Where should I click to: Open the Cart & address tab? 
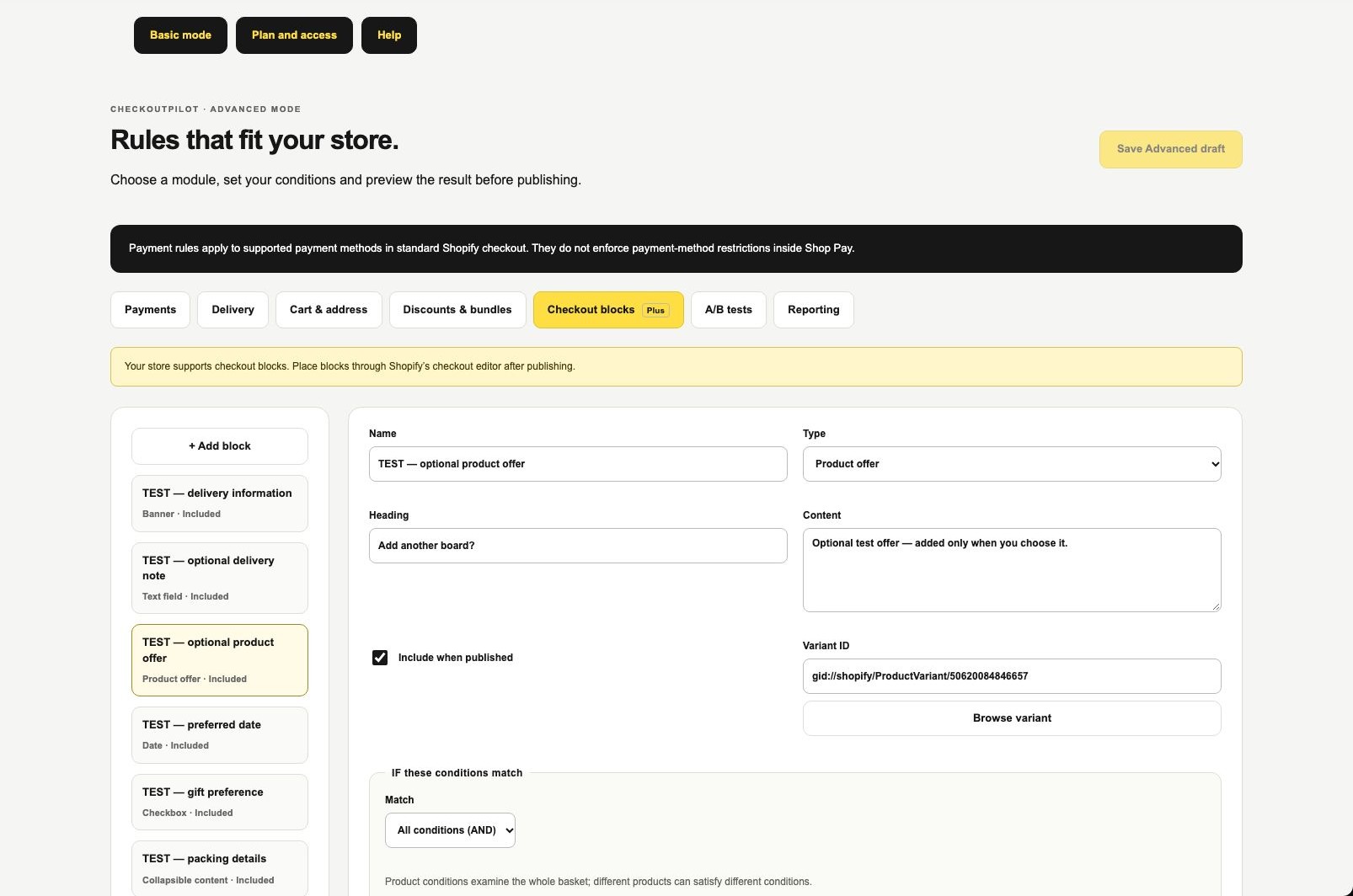329,310
